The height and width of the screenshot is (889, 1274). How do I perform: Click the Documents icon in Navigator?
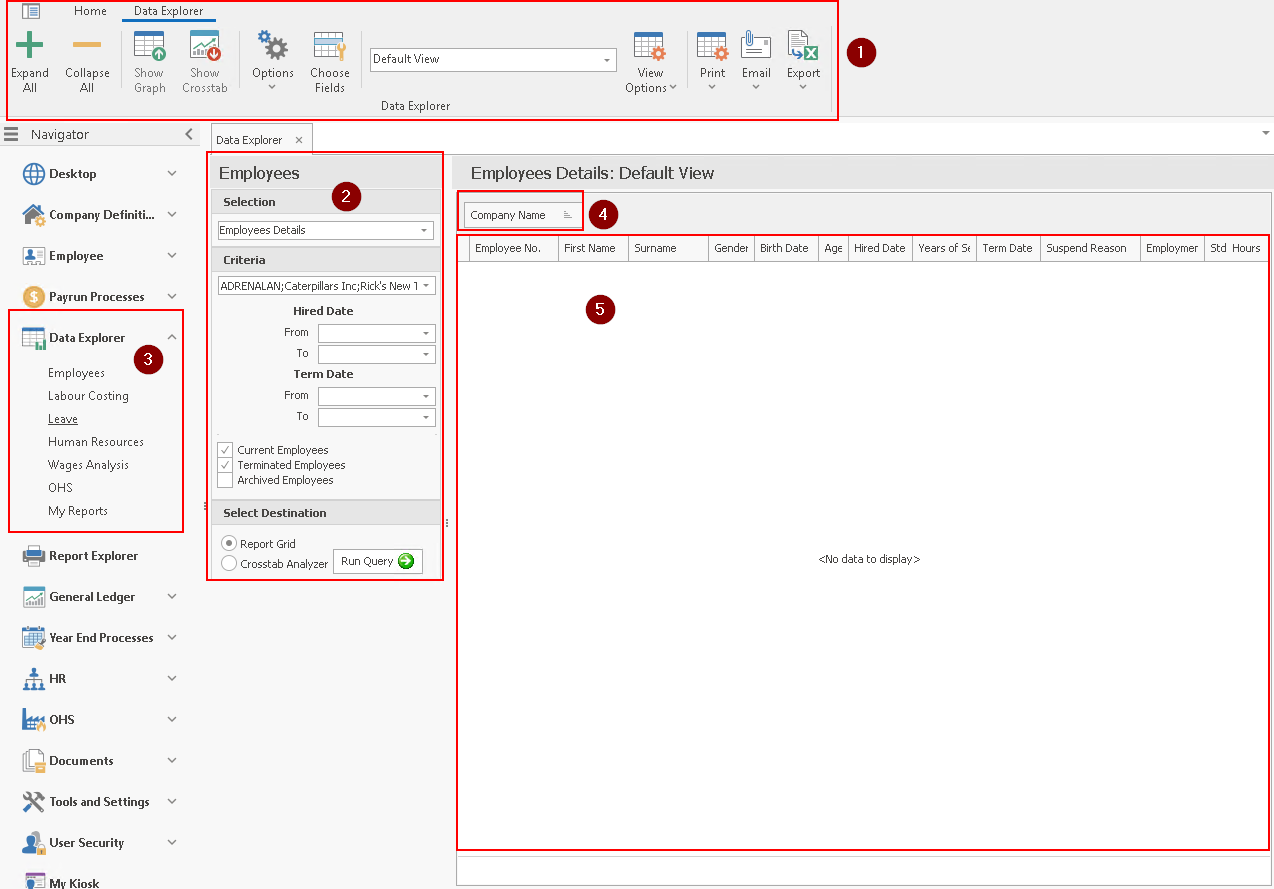point(33,761)
